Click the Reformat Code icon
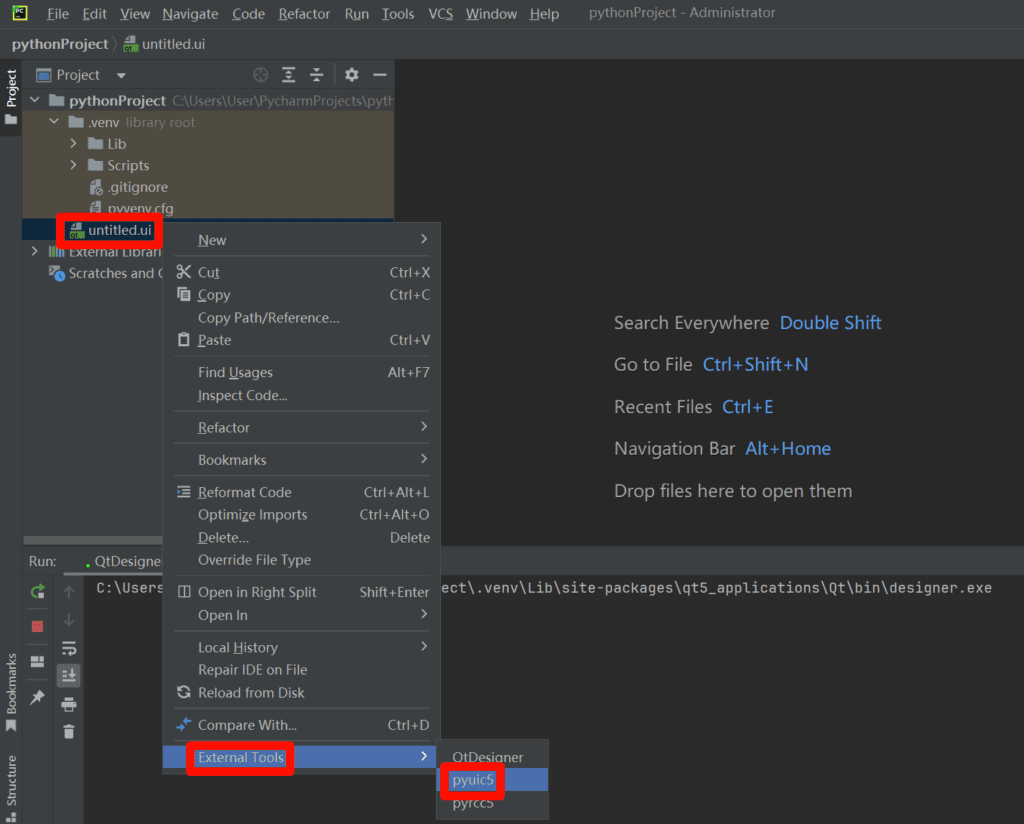The height and width of the screenshot is (824, 1024). pos(184,492)
